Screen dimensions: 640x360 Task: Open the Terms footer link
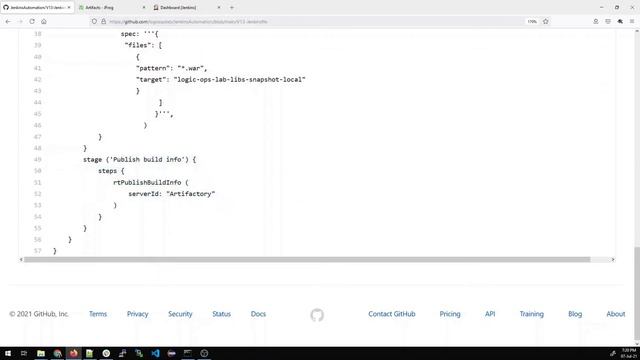(98, 314)
